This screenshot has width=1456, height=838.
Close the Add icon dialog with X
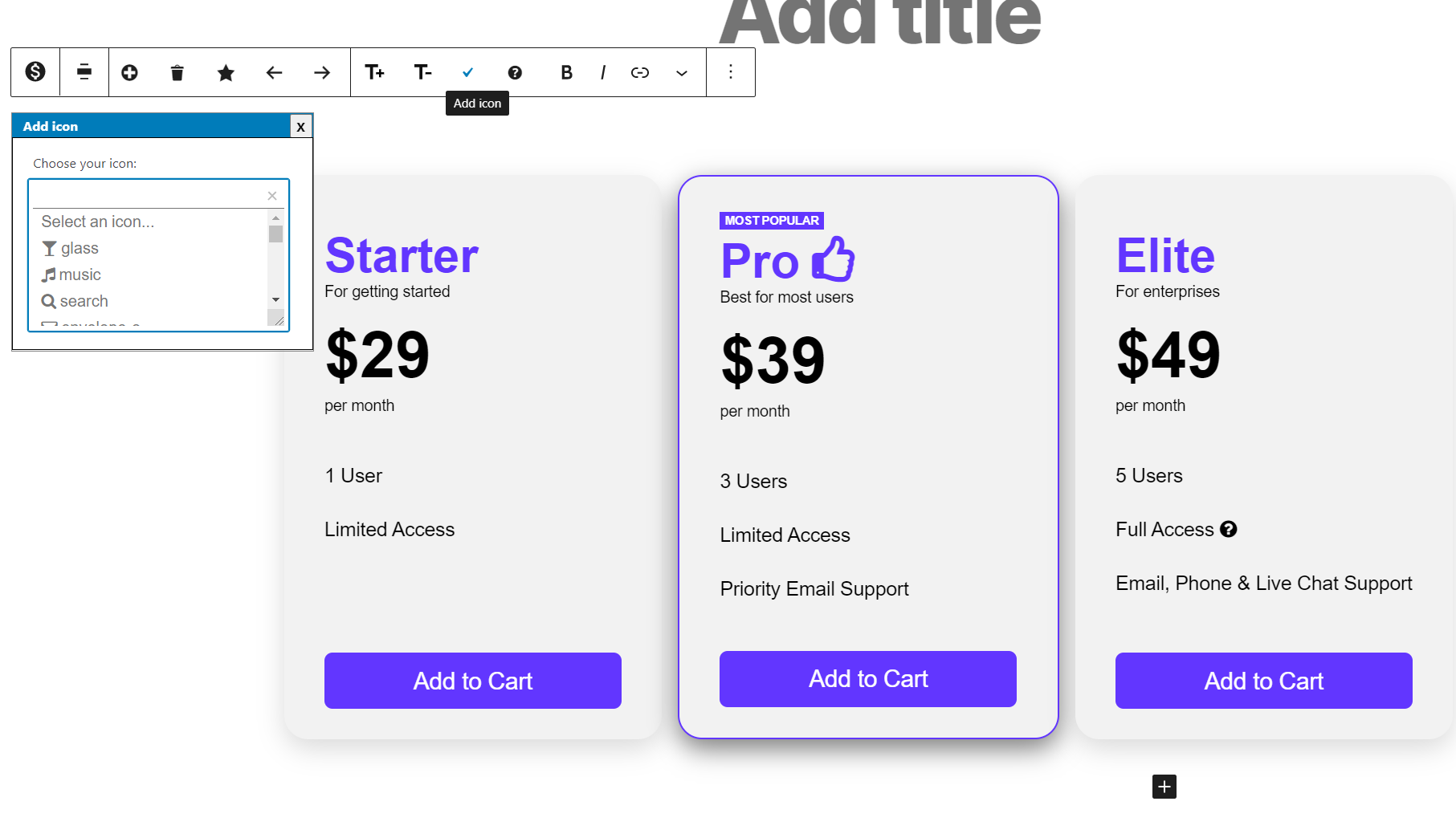pos(300,126)
